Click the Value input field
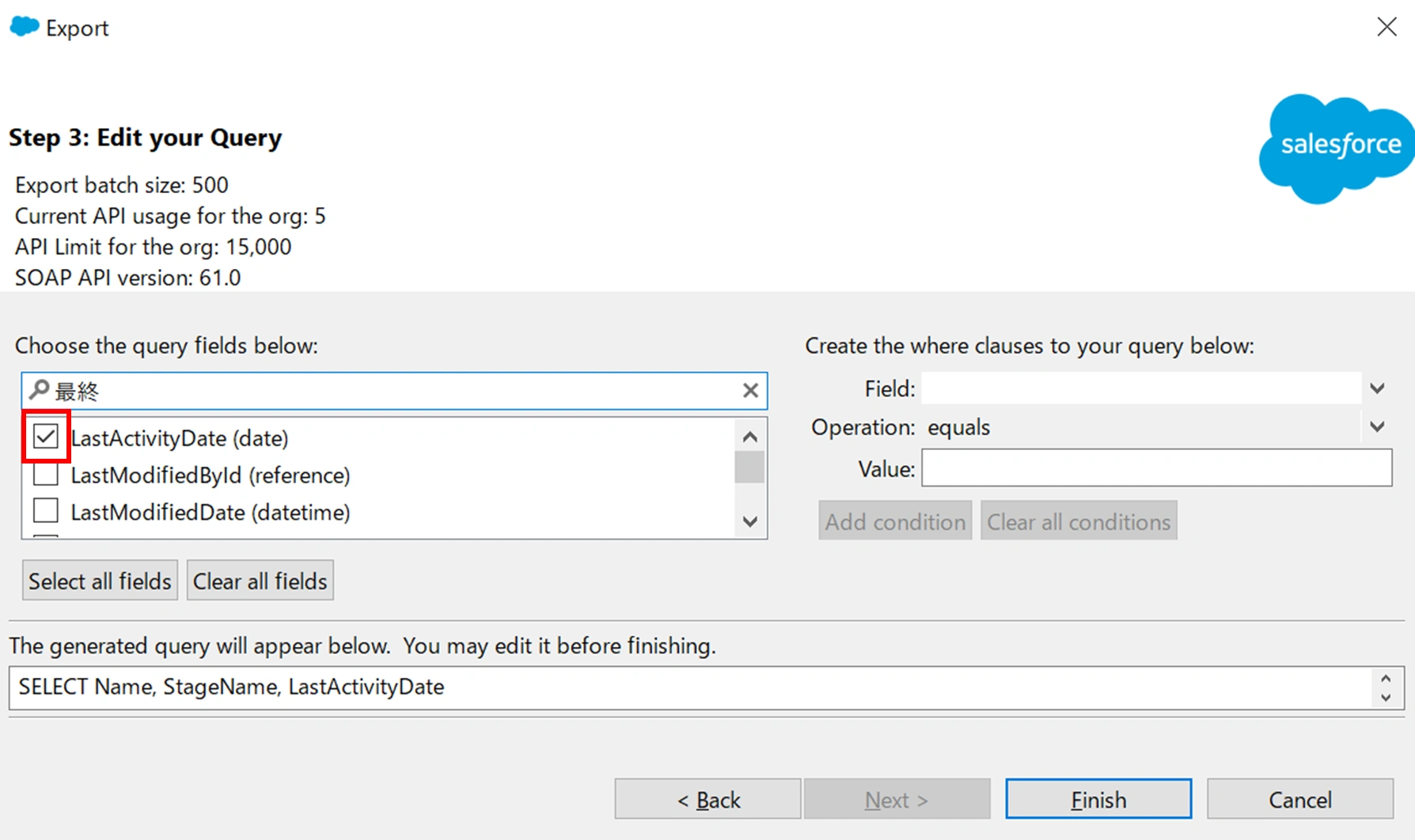 [x=1157, y=468]
